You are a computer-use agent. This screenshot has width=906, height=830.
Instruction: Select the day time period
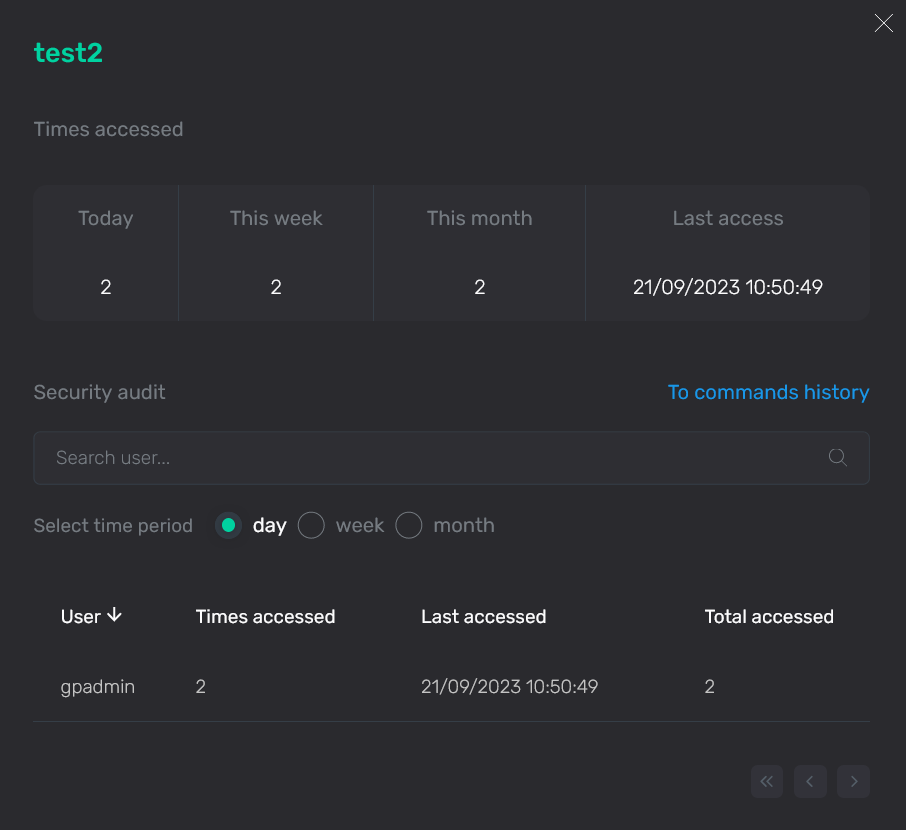pyautogui.click(x=229, y=525)
